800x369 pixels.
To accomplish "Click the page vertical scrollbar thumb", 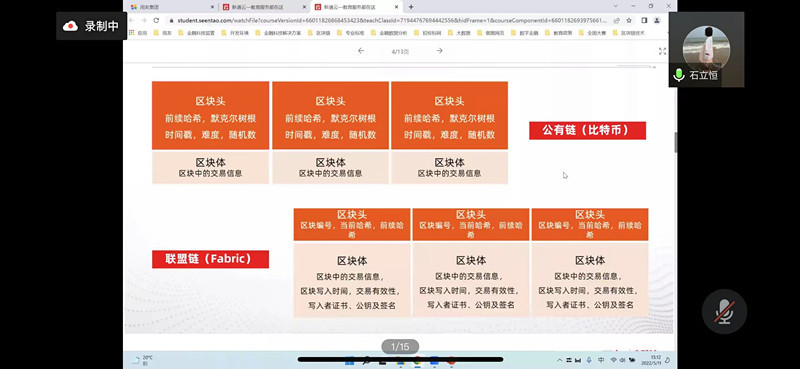I will [x=676, y=142].
